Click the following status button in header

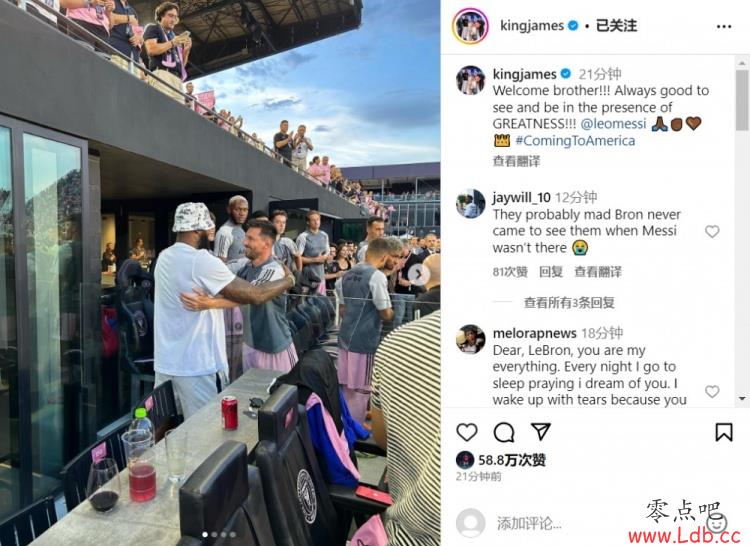[616, 26]
